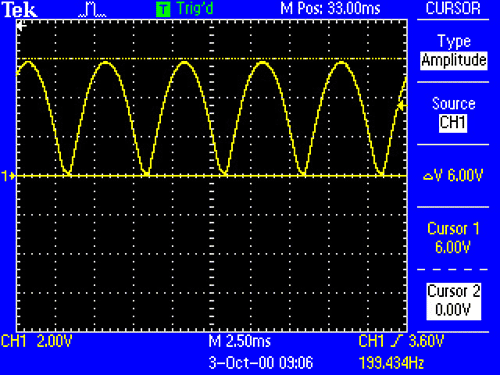This screenshot has width=500, height=375.
Task: Open the Type menu option
Action: (x=454, y=42)
